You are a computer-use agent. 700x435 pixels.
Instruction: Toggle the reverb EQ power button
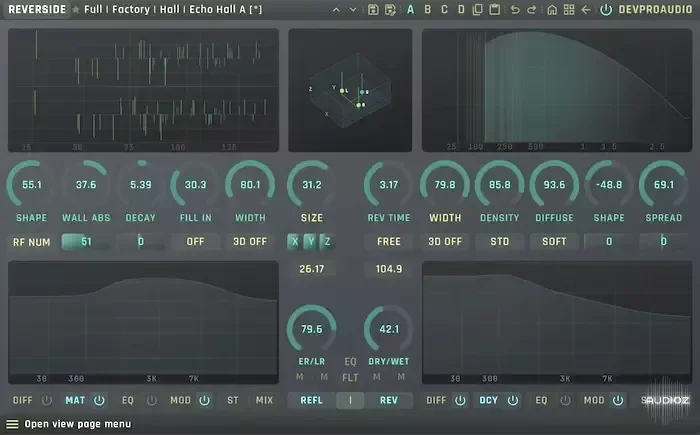coord(565,401)
